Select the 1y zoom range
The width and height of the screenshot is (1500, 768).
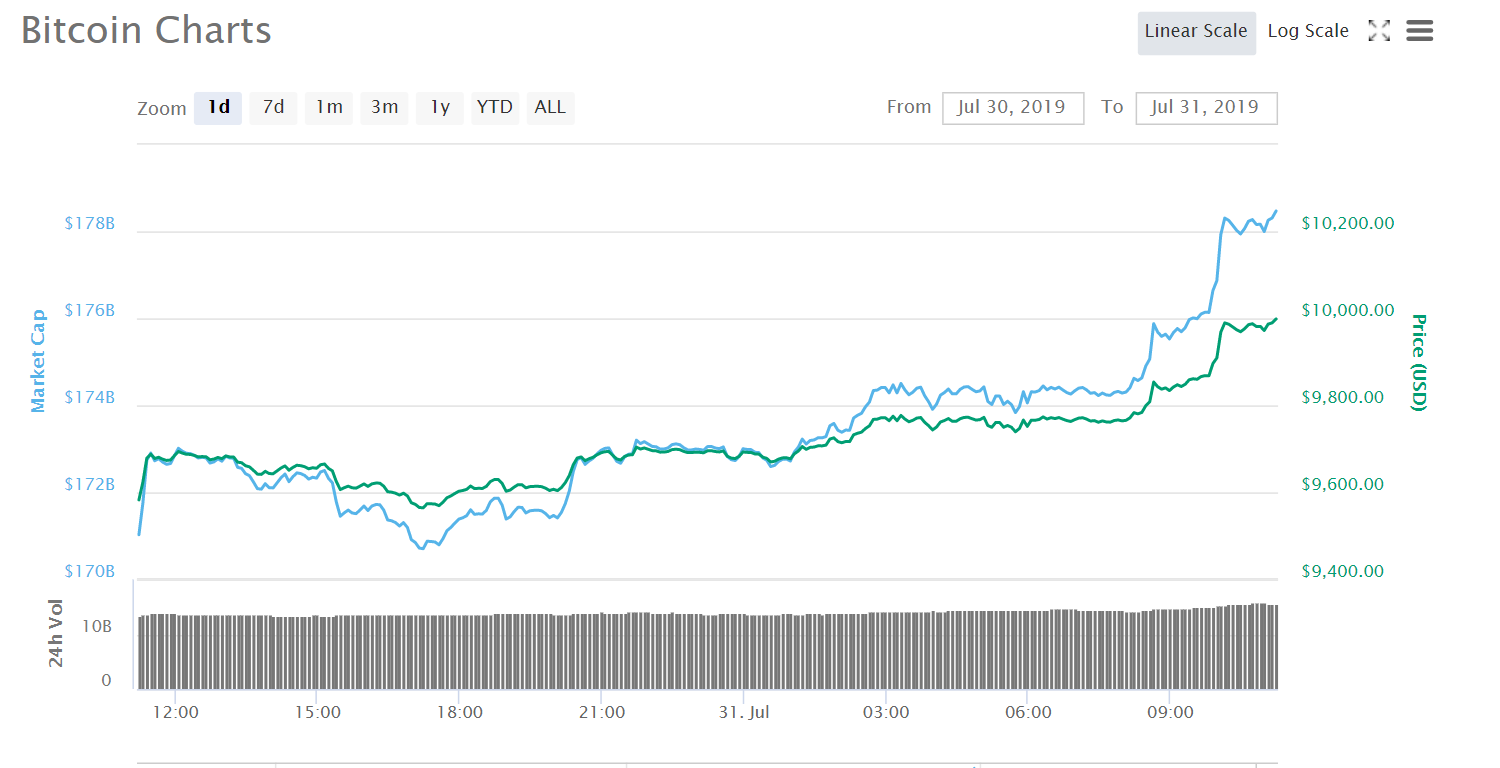pyautogui.click(x=440, y=107)
